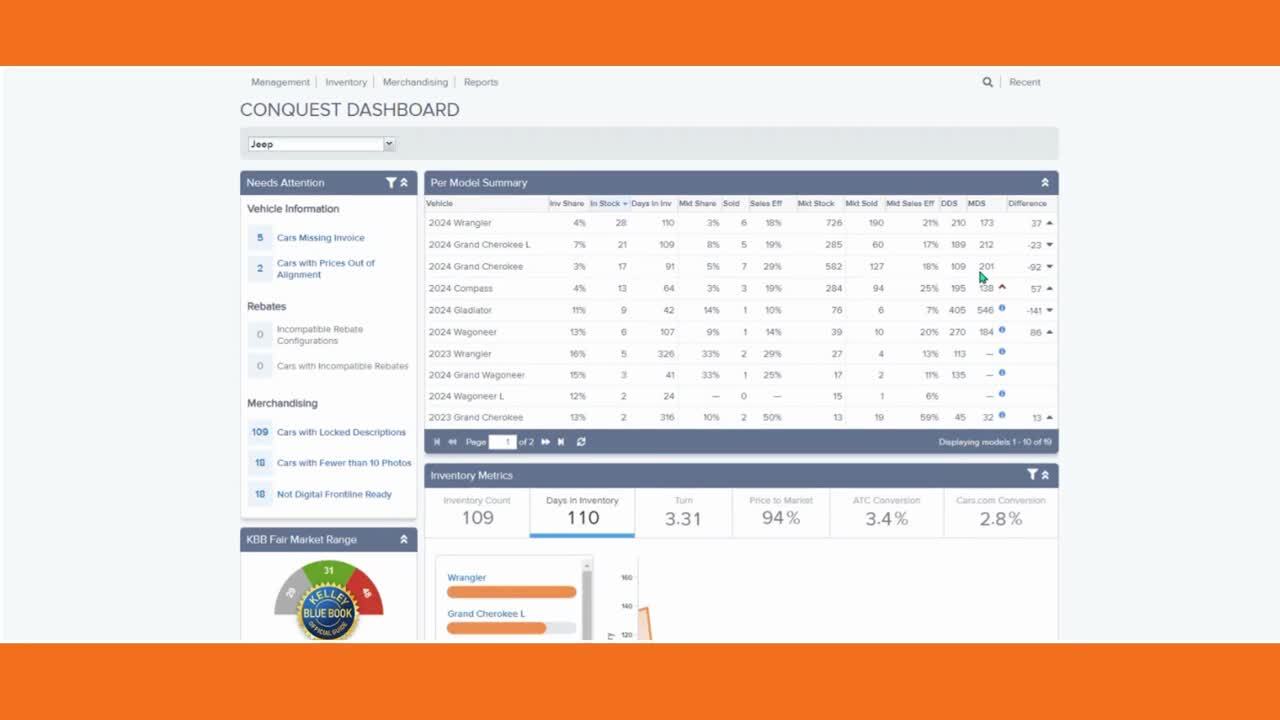Open the Merchandising menu
The width and height of the screenshot is (1280, 720).
pos(415,82)
